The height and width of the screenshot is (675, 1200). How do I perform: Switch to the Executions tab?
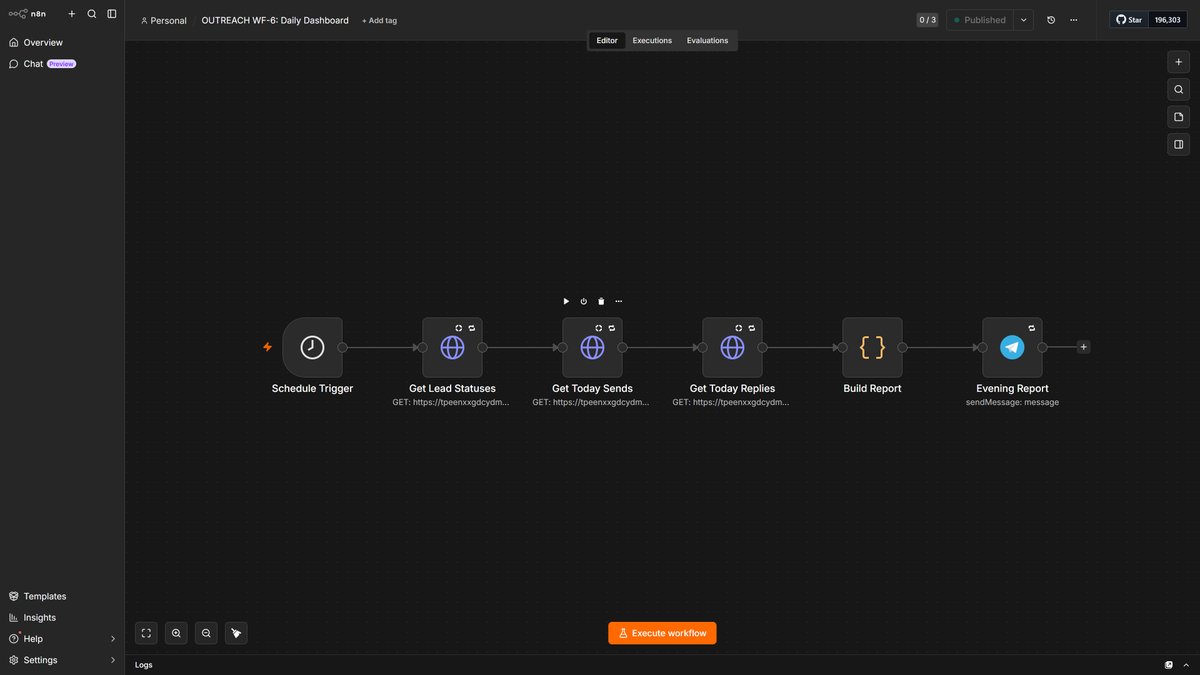[652, 41]
